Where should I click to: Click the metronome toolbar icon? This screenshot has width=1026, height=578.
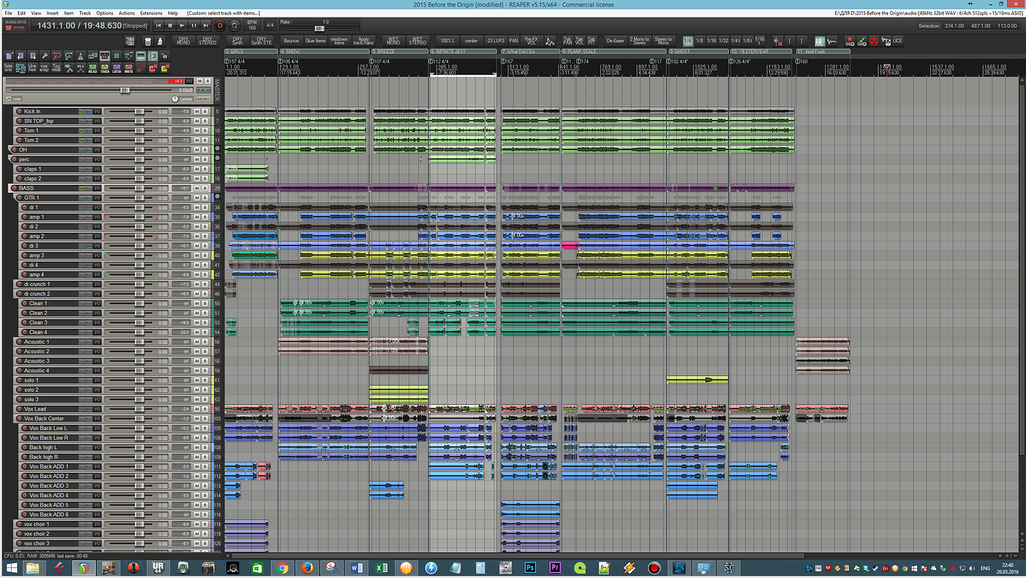80,56
